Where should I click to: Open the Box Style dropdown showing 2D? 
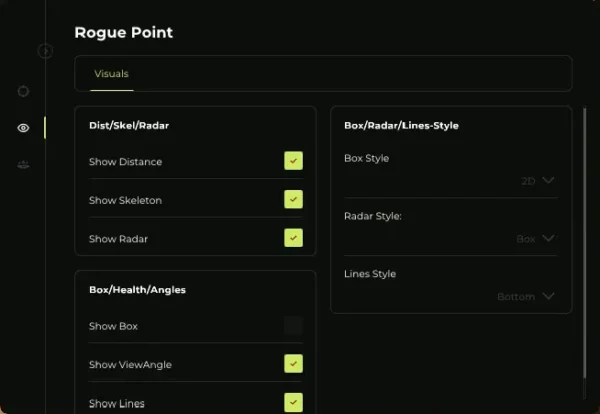tap(538, 181)
